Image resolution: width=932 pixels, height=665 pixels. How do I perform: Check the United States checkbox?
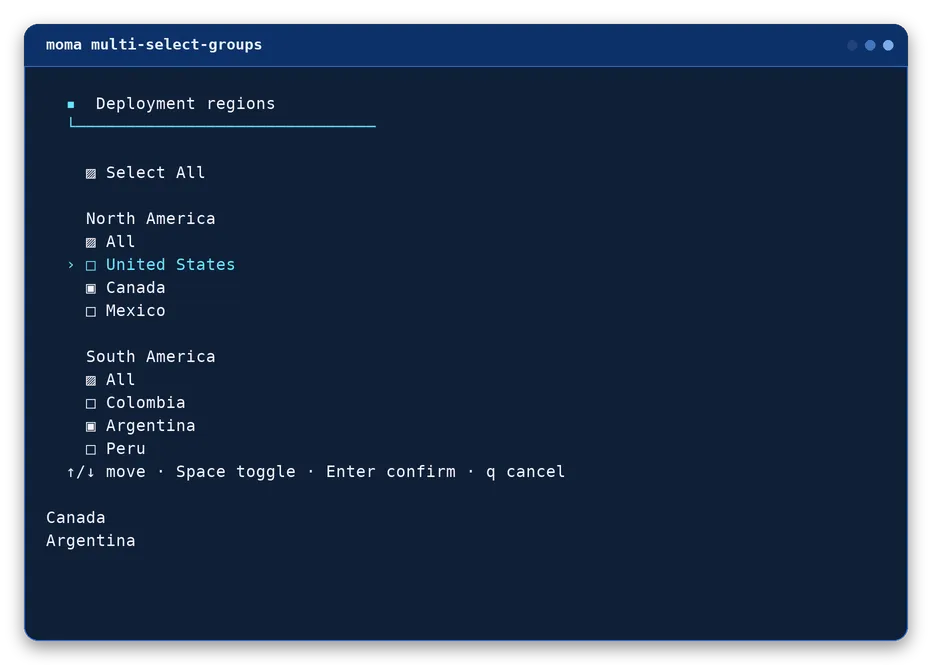pos(91,266)
